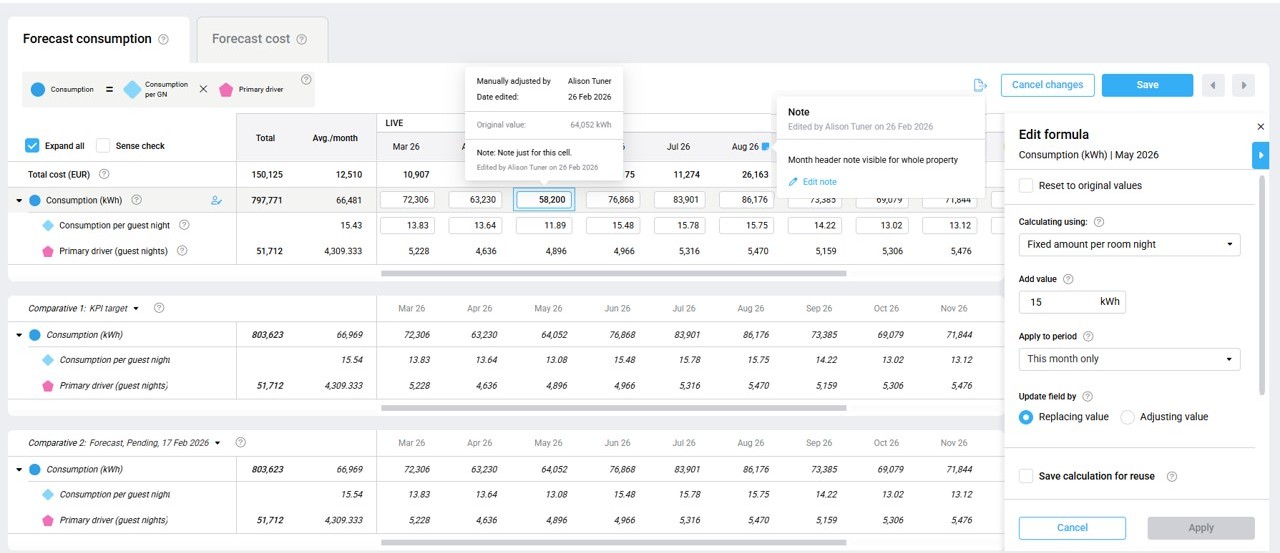Viewport: 1280px width, 553px height.
Task: Open the Calculating using dropdown
Action: (x=1129, y=244)
